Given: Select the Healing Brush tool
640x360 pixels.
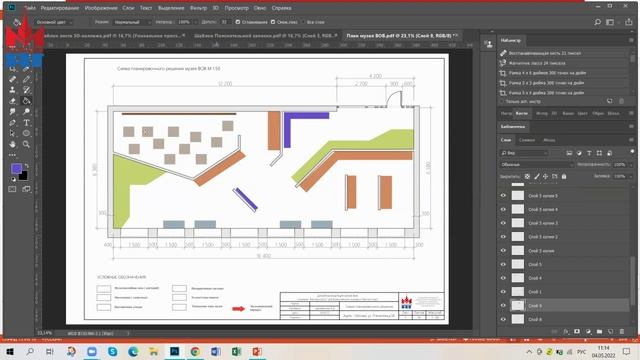Looking at the screenshot, I should (x=13, y=80).
